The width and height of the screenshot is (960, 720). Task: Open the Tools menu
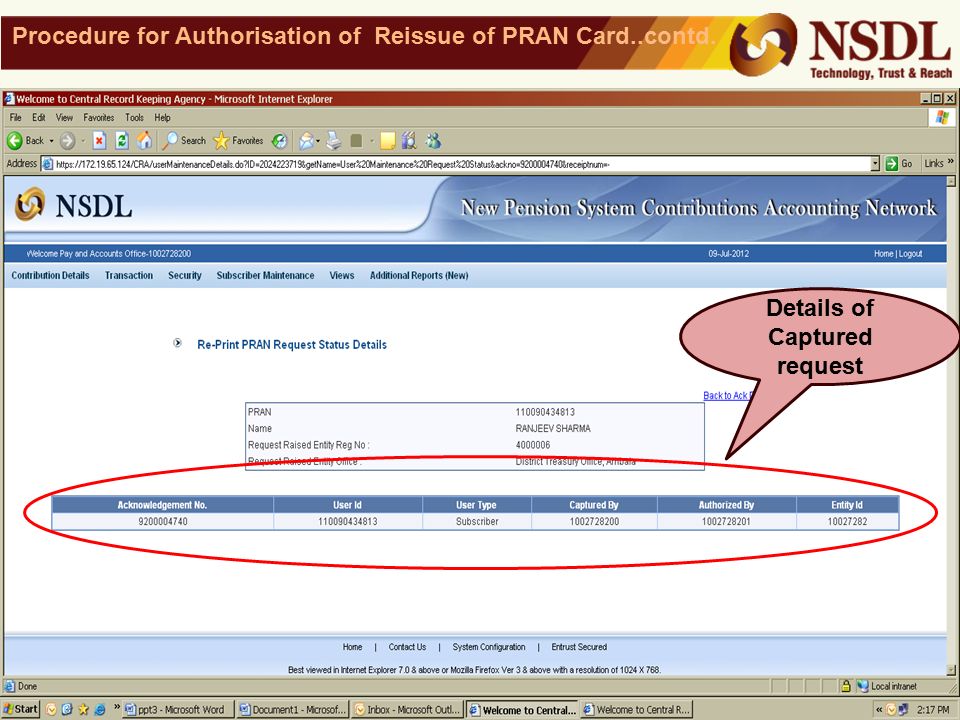click(x=134, y=118)
